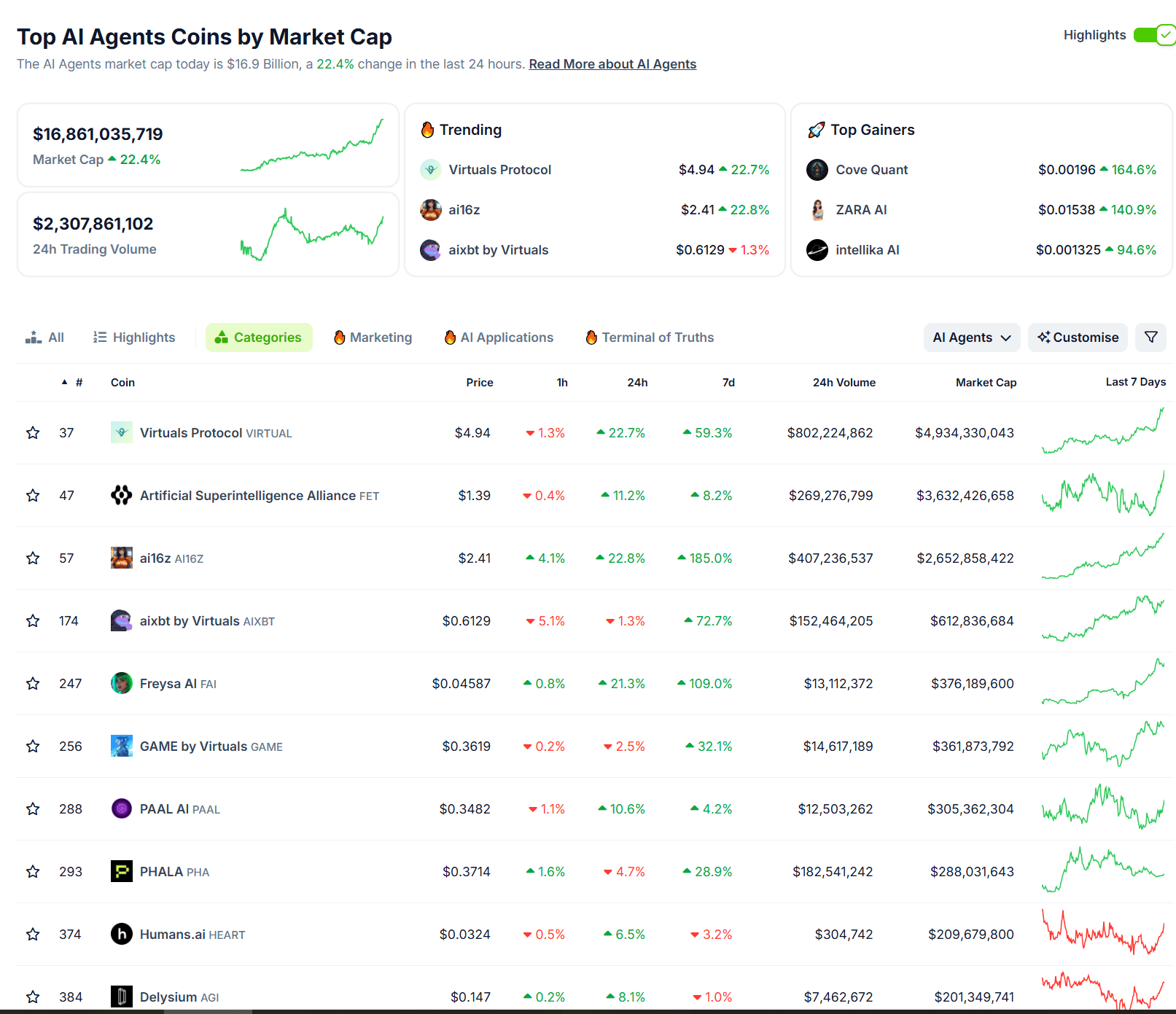
Task: Star the Artificial Superintelligence Alliance row
Action: (x=33, y=496)
